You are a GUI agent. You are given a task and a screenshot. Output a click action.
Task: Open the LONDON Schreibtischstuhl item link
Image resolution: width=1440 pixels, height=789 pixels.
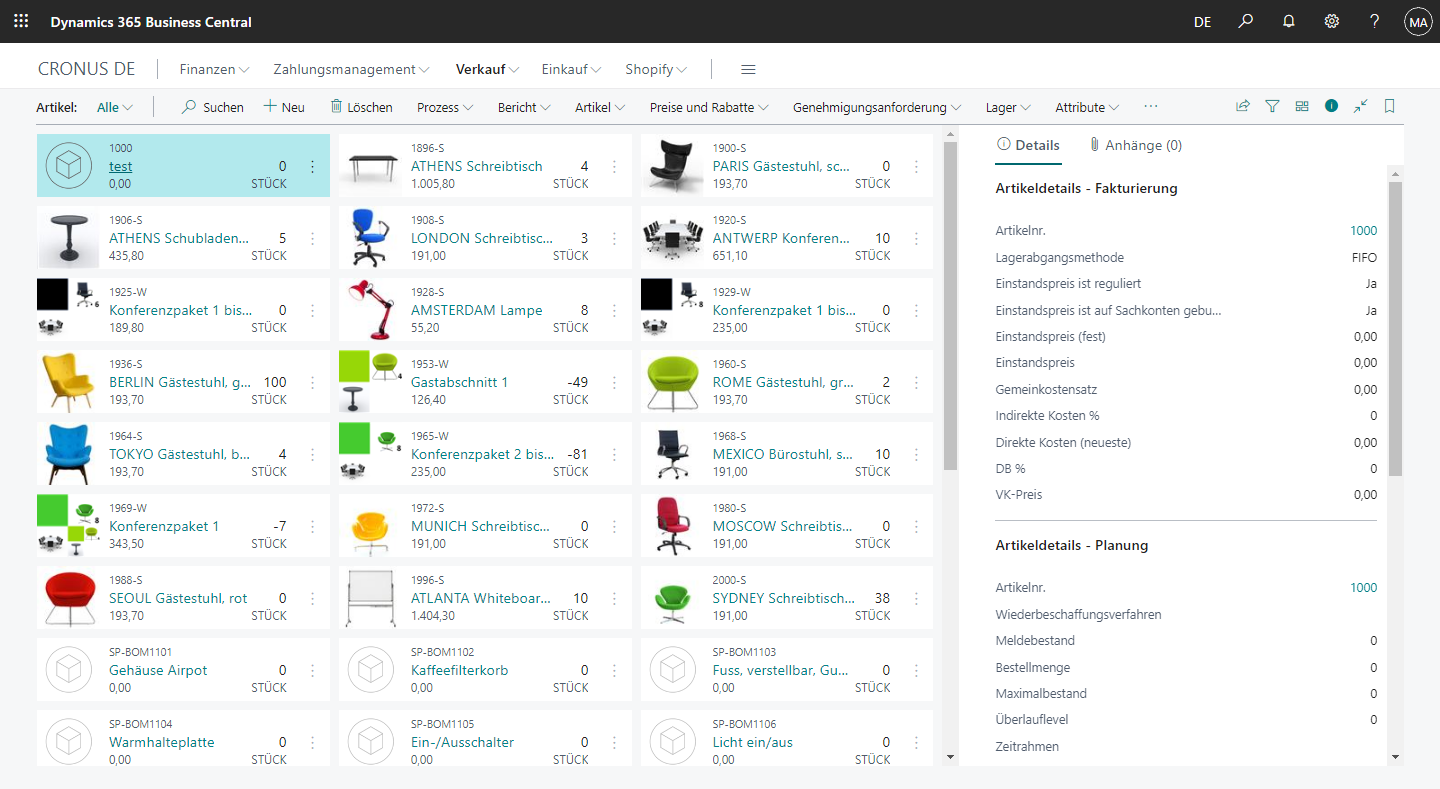[x=481, y=239]
